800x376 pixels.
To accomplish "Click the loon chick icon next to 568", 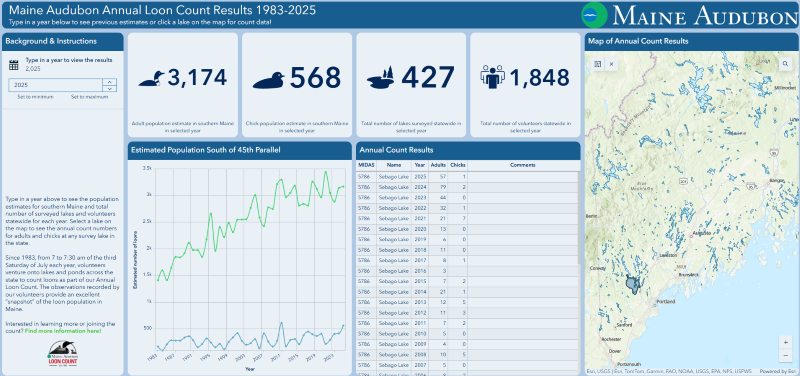I will [268, 80].
